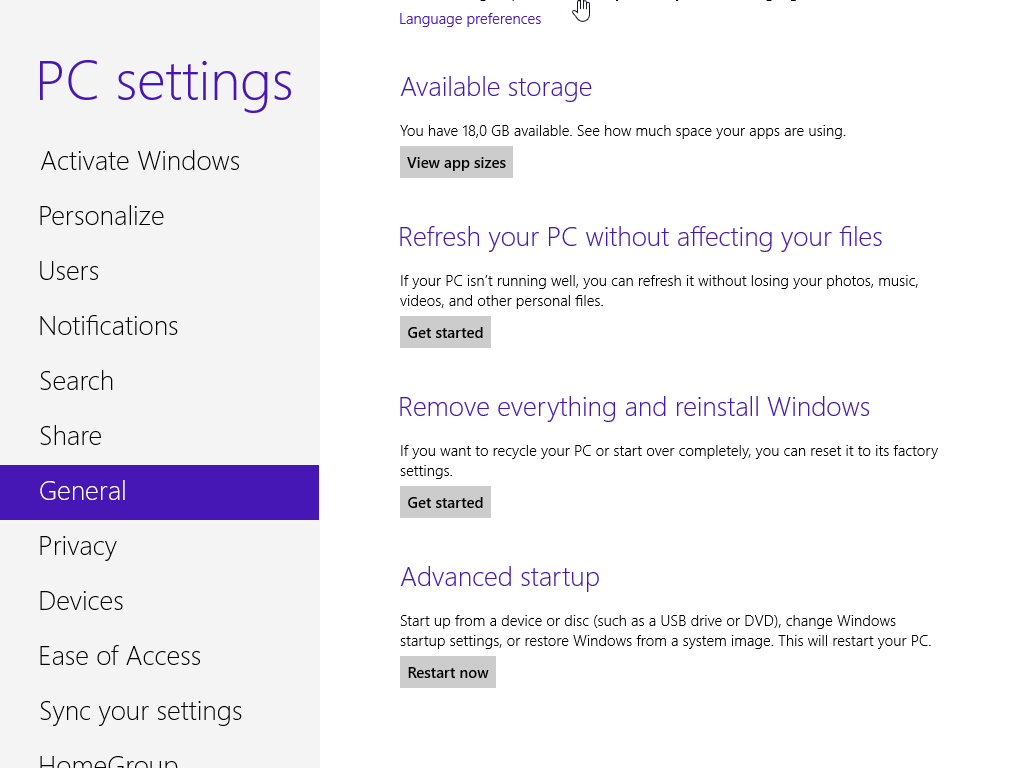Click the Refresh your PC without affecting heading
This screenshot has width=1024, height=768.
coord(640,238)
